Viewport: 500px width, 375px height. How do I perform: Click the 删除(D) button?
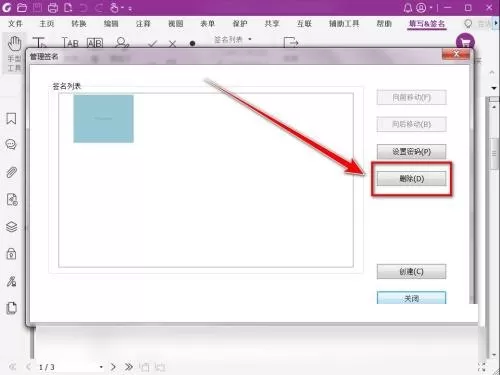click(411, 179)
